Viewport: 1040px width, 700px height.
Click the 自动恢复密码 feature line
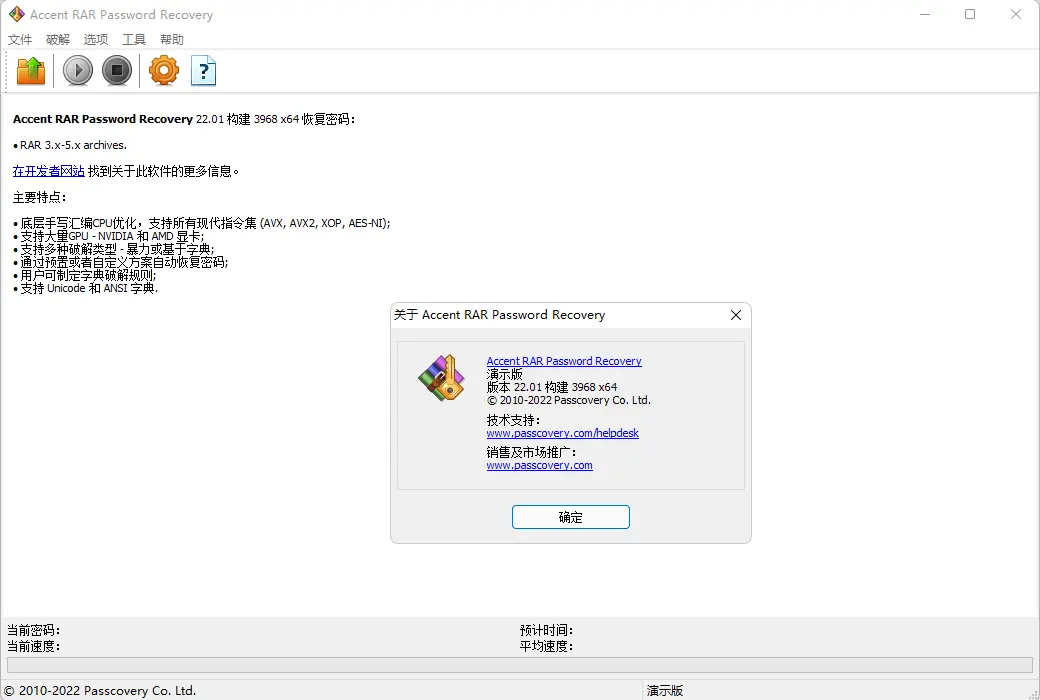pos(120,262)
